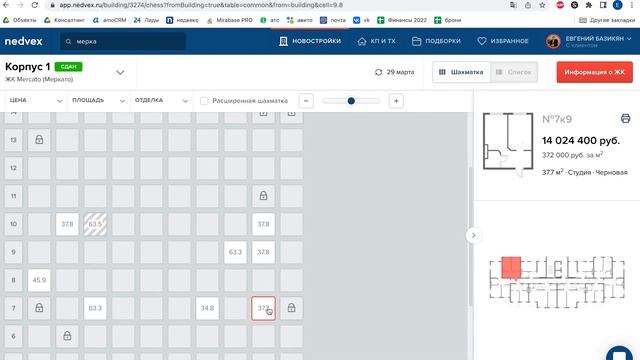This screenshot has width=640, height=360.
Task: Open the Избранное favorites section
Action: [x=502, y=41]
